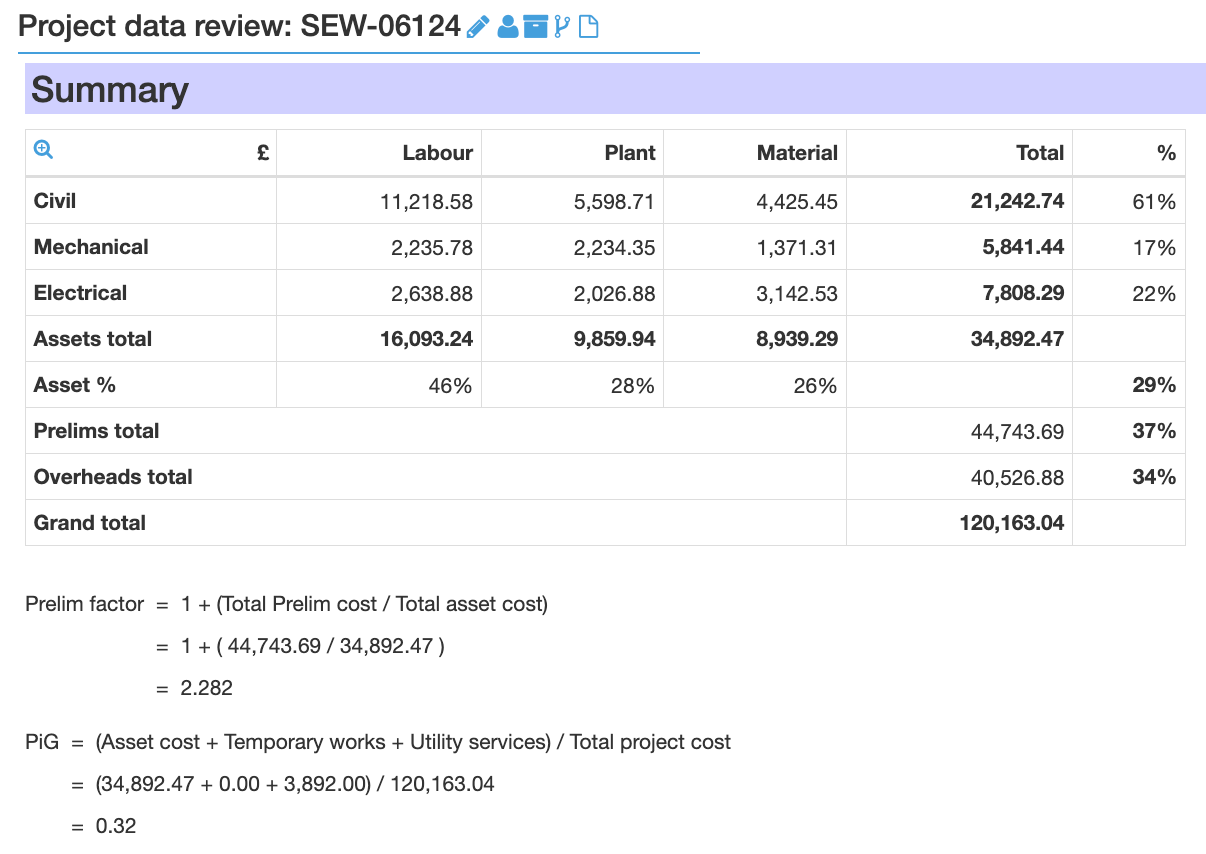Select the Electrical row label
1206x854 pixels.
(80, 293)
